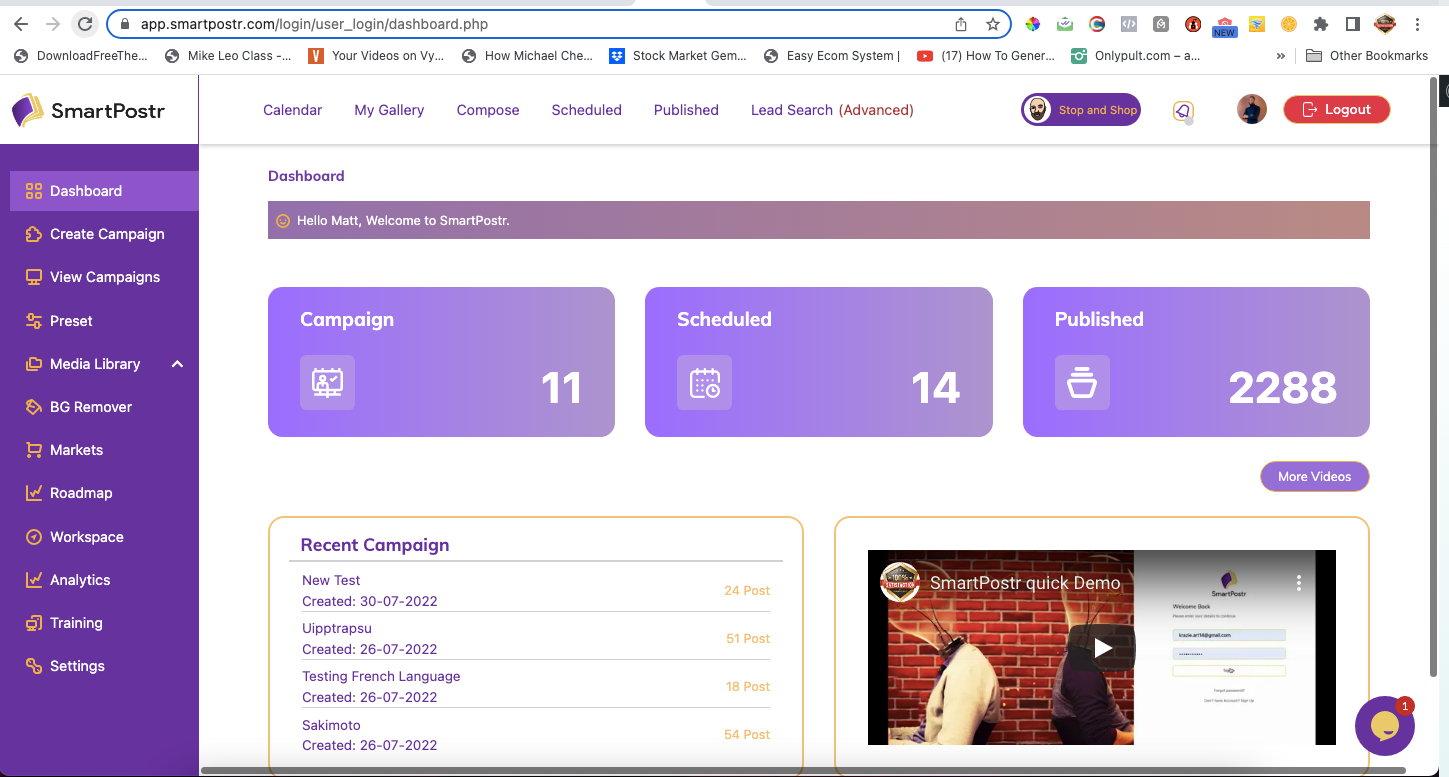Click the Campaign card presentation icon

pos(327,382)
